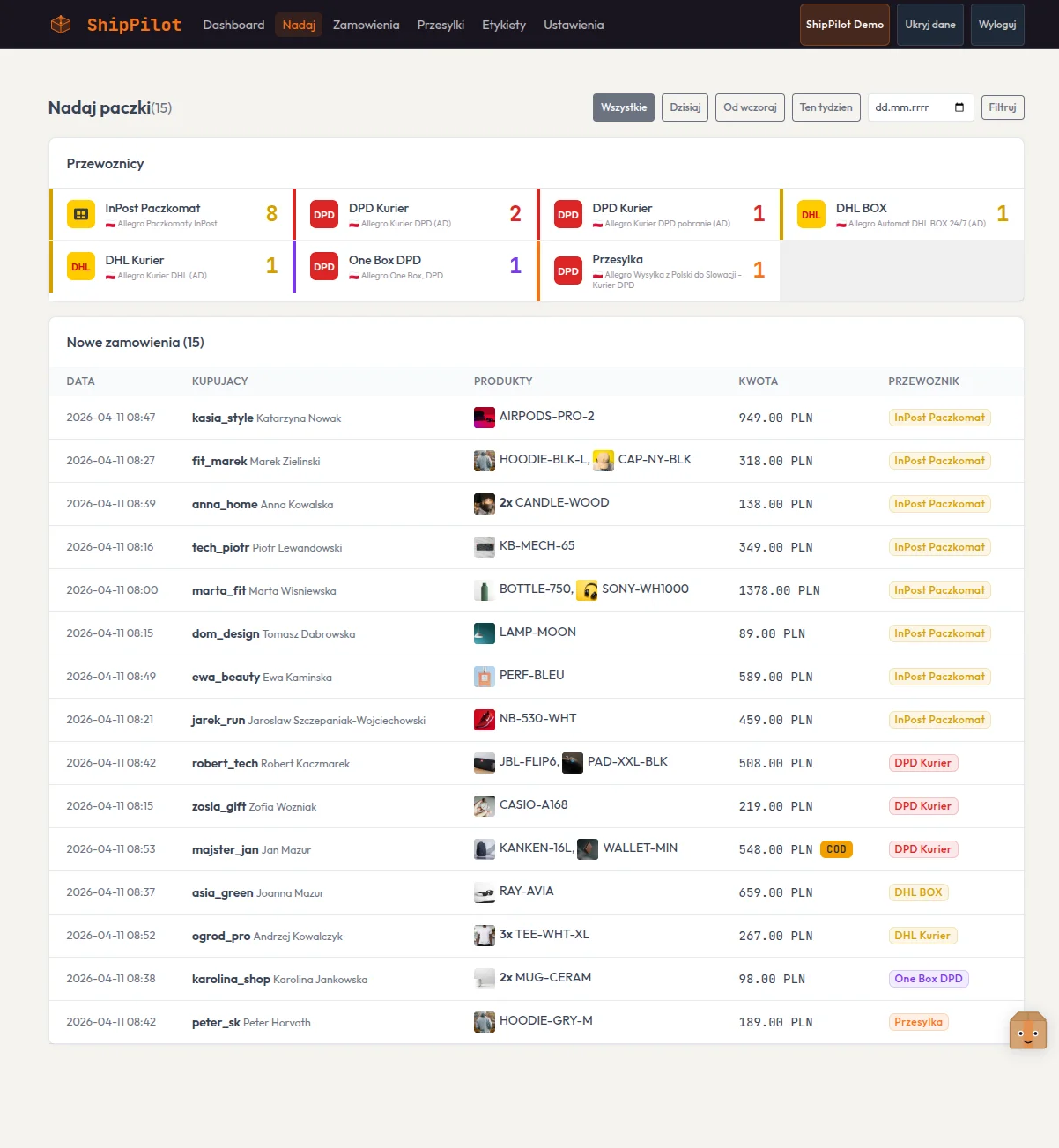This screenshot has width=1059, height=1148.
Task: Click the ShipPilot box logo icon
Action: [x=61, y=25]
